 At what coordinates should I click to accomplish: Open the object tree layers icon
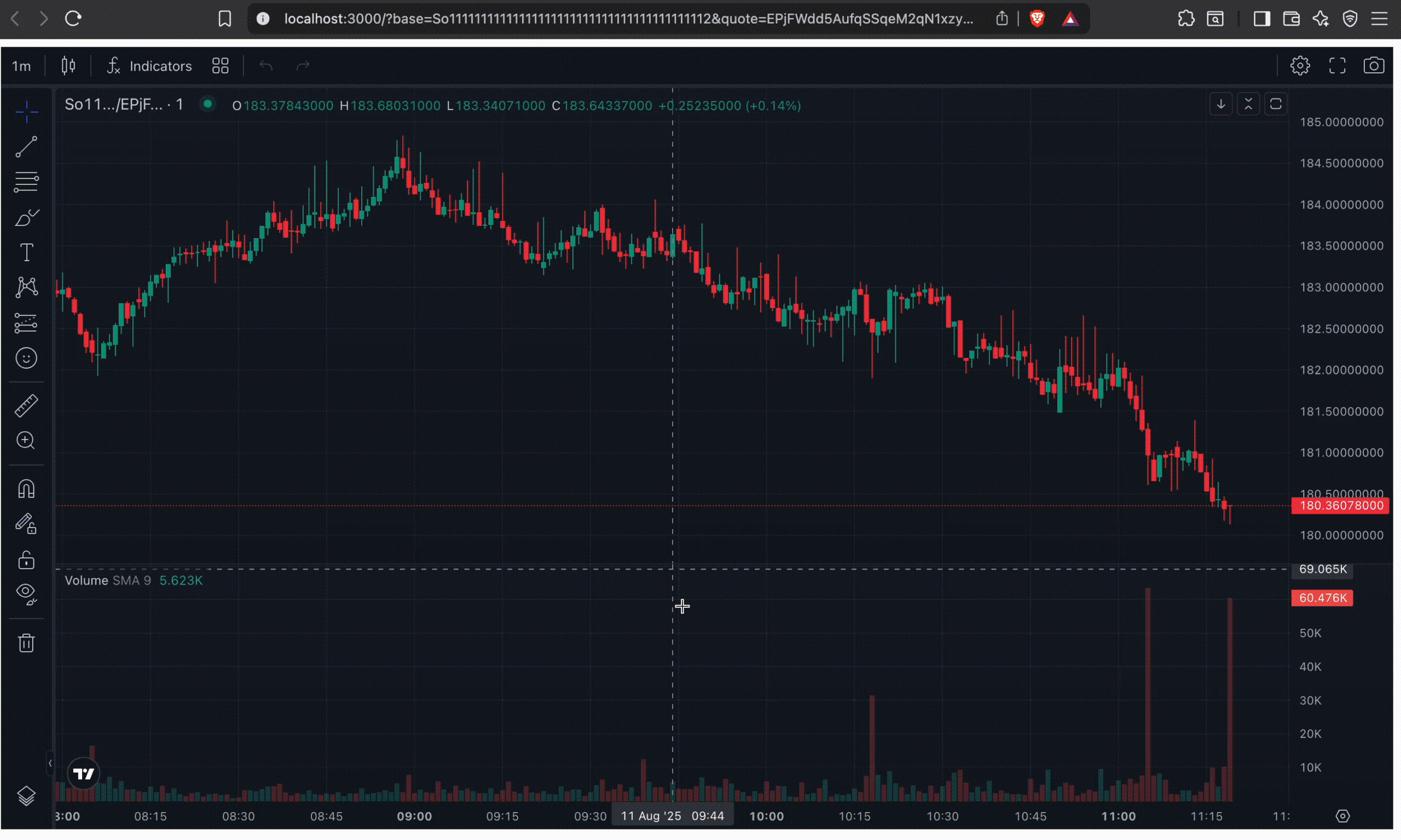[x=26, y=796]
